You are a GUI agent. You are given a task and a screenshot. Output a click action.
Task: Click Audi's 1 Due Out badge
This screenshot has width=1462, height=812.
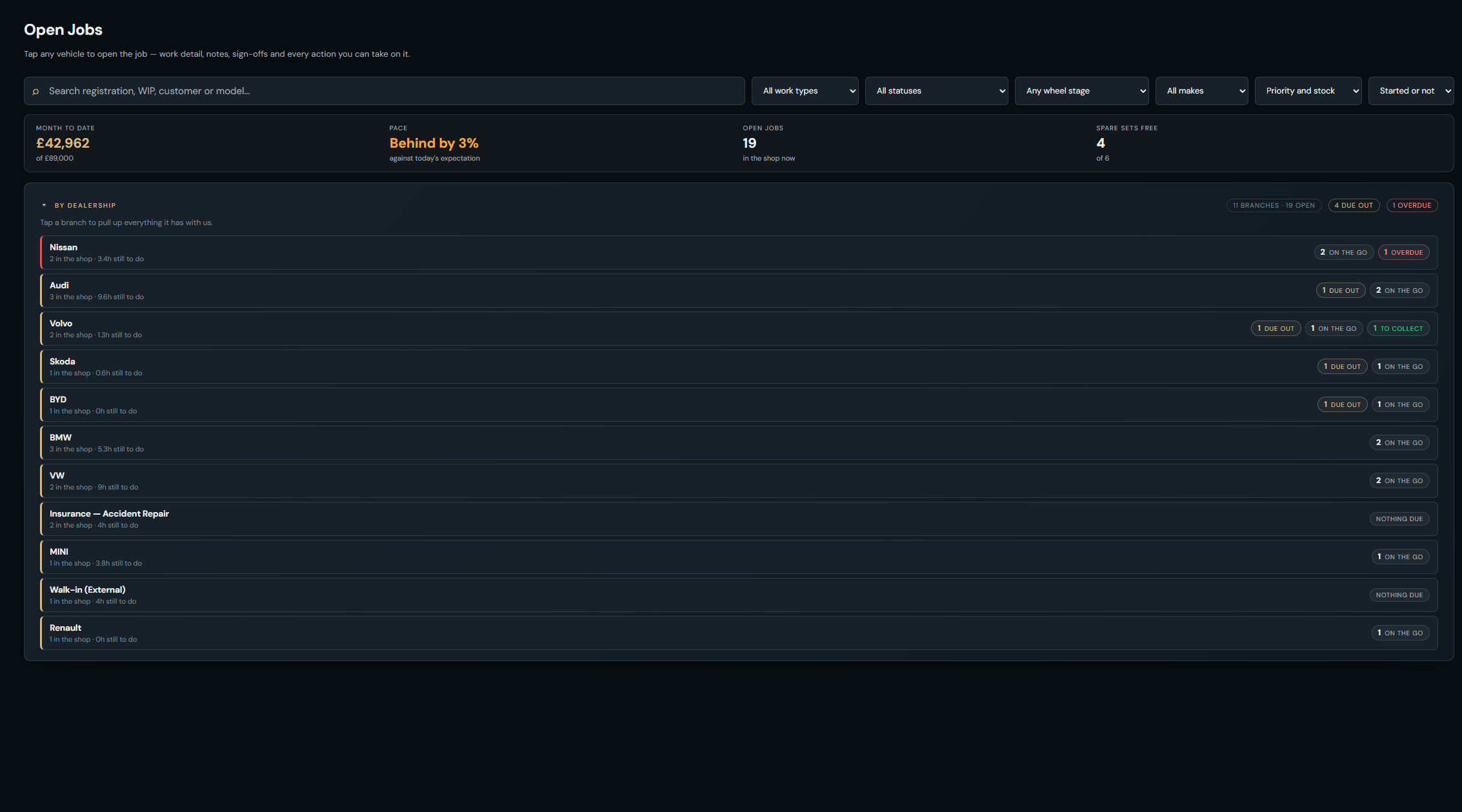[x=1340, y=290]
